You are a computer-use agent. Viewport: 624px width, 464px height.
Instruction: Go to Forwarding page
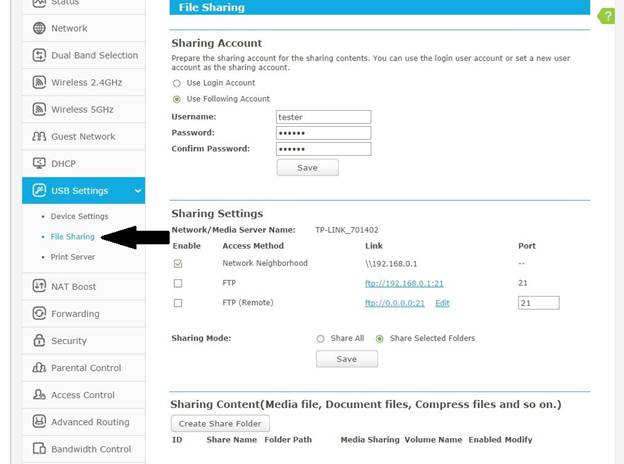(84, 314)
